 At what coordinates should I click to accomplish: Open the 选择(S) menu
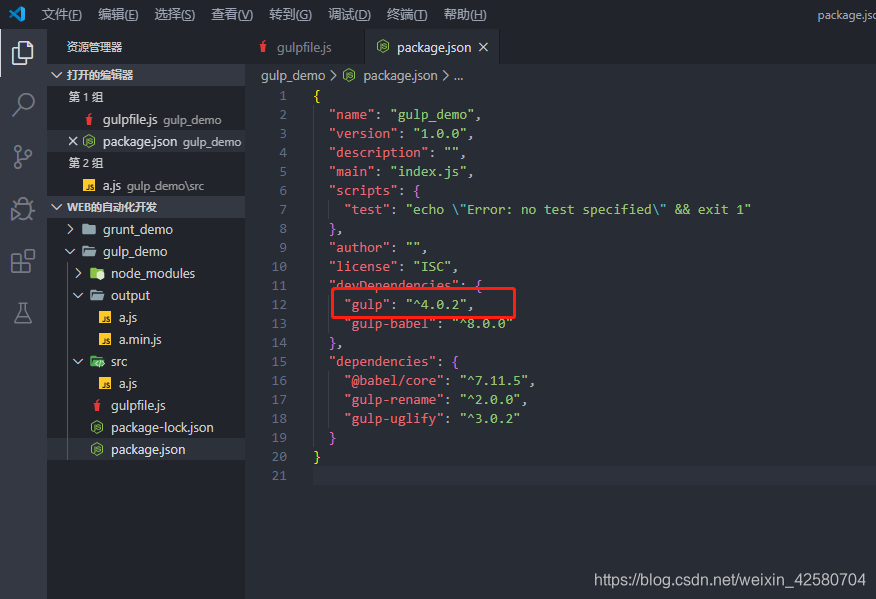tap(175, 15)
